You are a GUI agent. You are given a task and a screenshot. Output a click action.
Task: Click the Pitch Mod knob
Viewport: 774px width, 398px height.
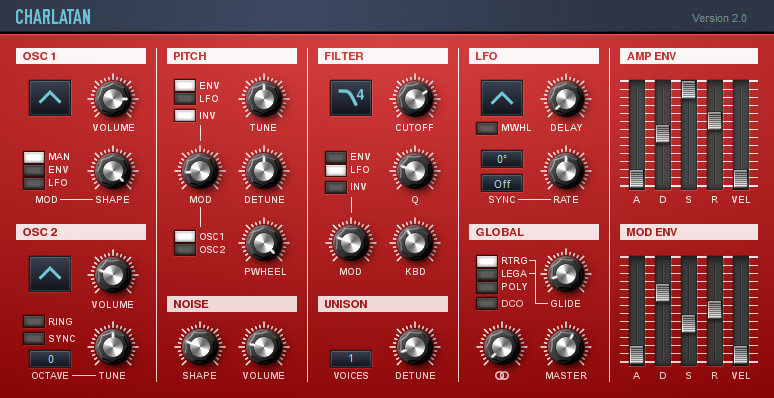point(200,170)
